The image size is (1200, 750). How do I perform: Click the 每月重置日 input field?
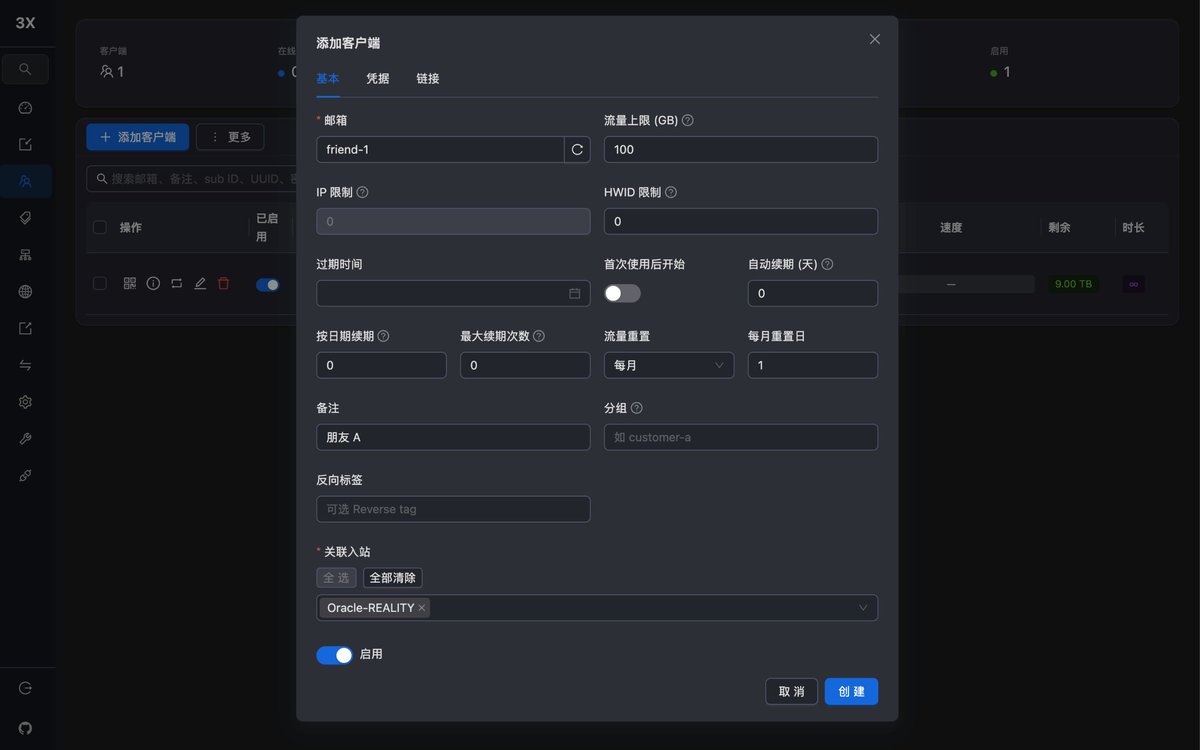(x=813, y=365)
